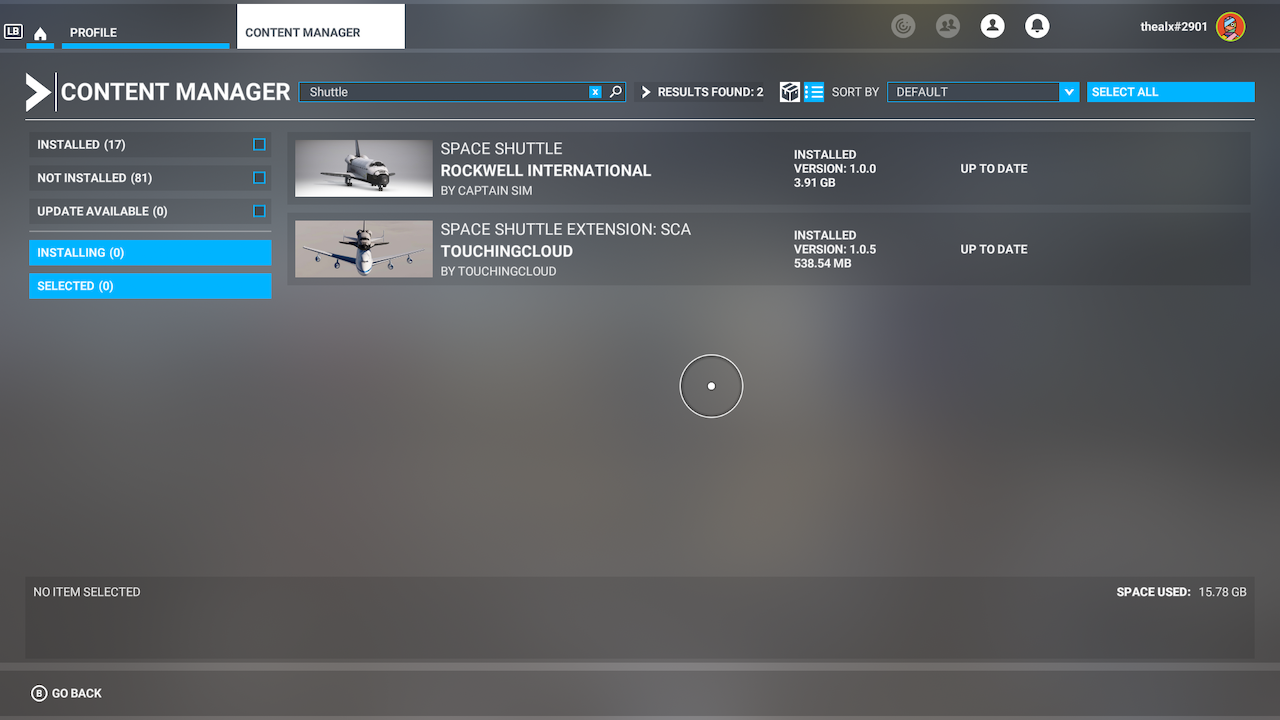Clear the Shuttle search text
The image size is (1280, 720).
pyautogui.click(x=595, y=92)
